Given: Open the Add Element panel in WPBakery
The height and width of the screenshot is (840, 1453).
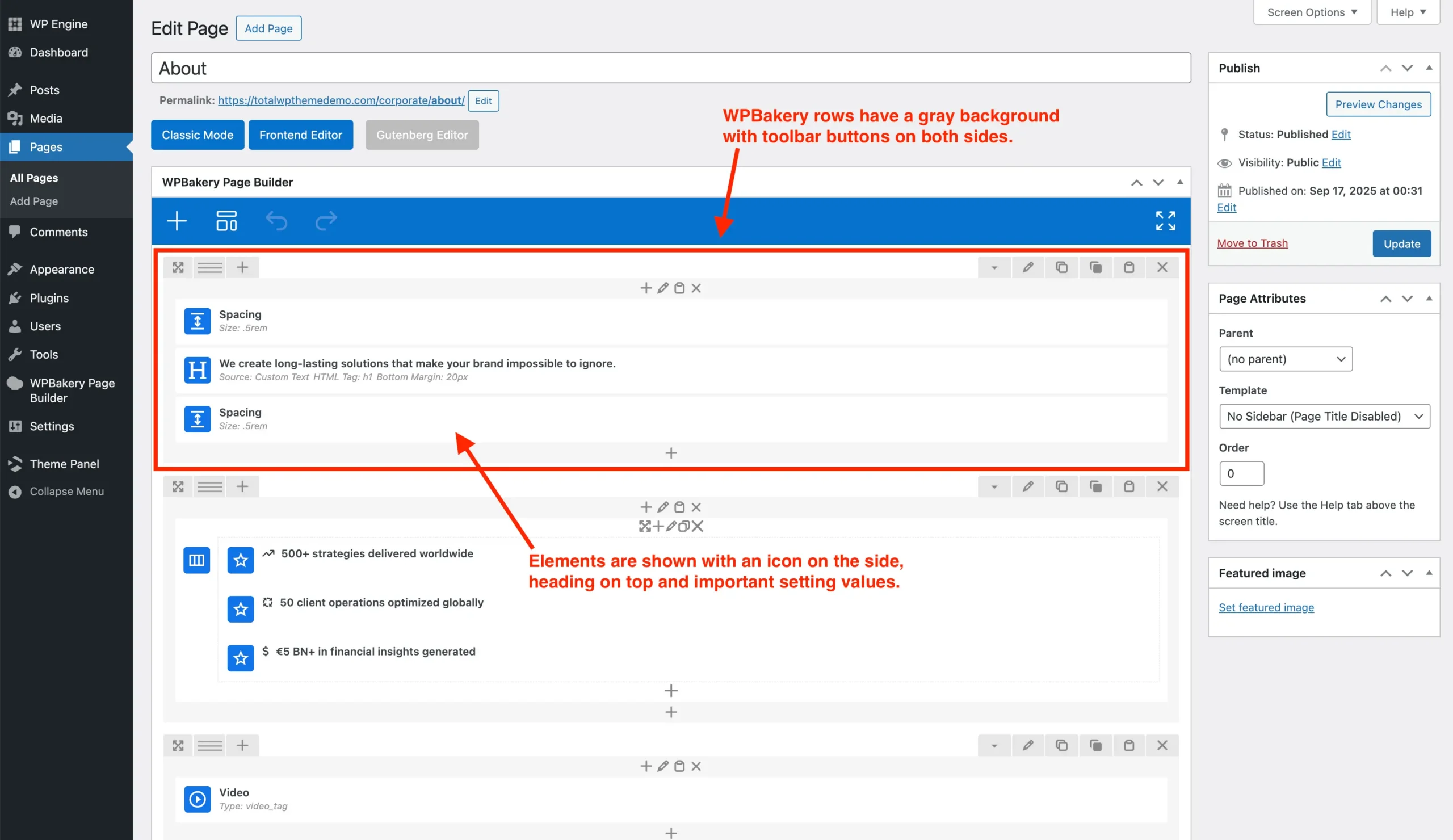Looking at the screenshot, I should click(x=177, y=221).
